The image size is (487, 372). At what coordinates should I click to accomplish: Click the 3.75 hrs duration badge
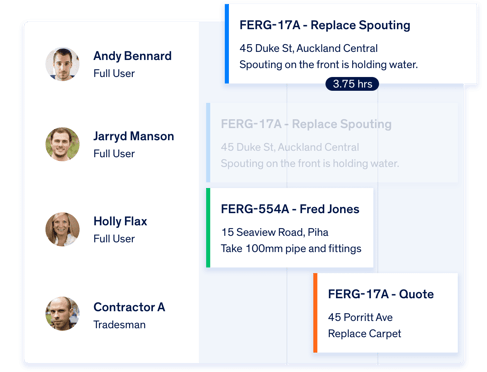352,84
